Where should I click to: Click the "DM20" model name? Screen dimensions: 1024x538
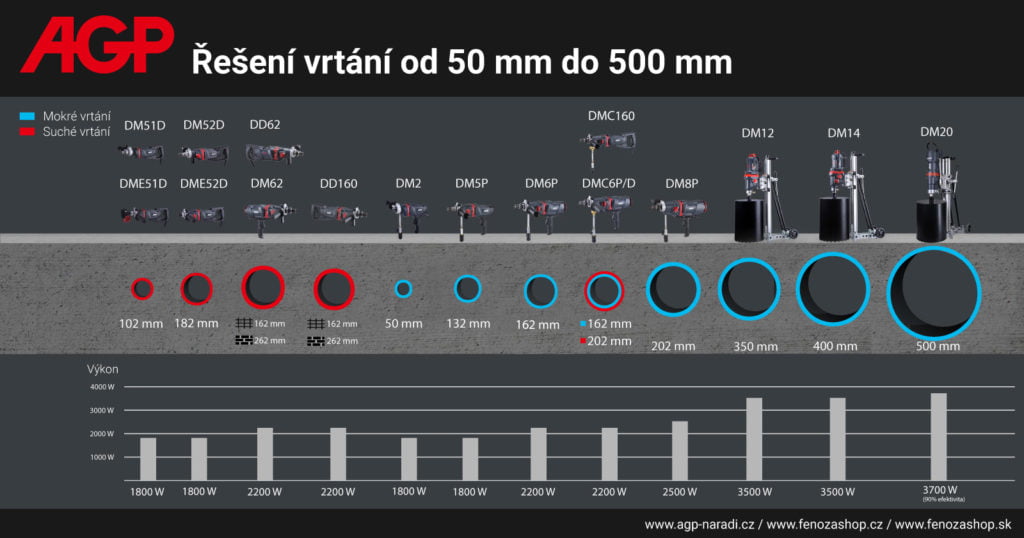coord(936,132)
